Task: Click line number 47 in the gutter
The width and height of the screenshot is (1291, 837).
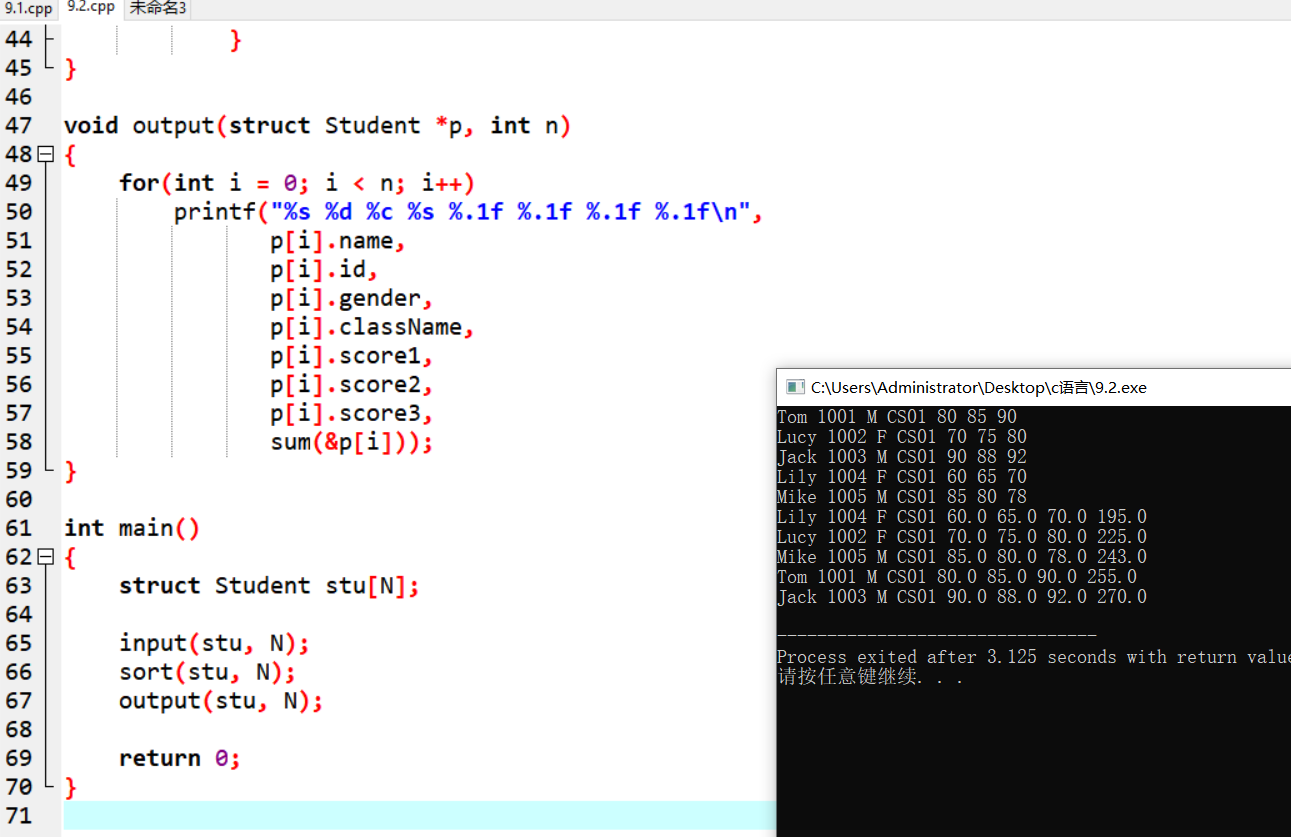Action: (18, 125)
